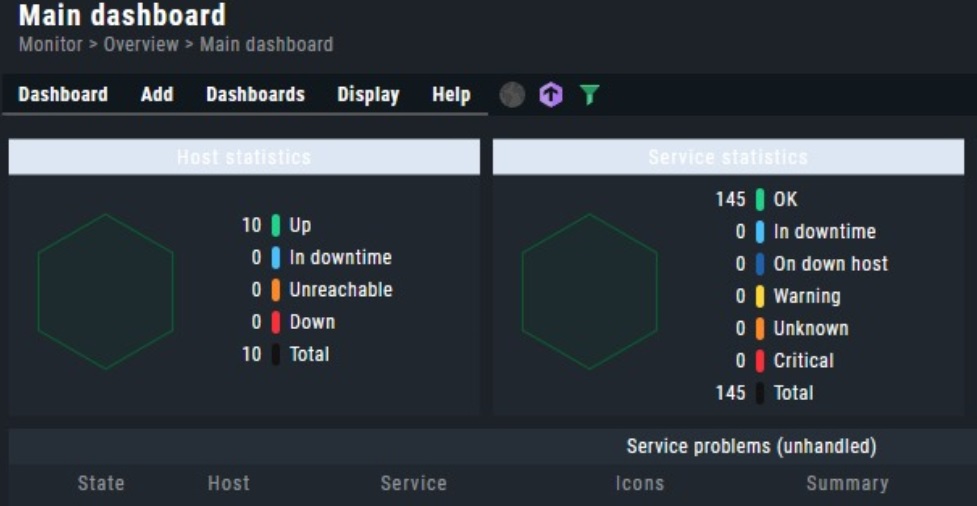
Task: Open the Help menu
Action: pos(451,95)
